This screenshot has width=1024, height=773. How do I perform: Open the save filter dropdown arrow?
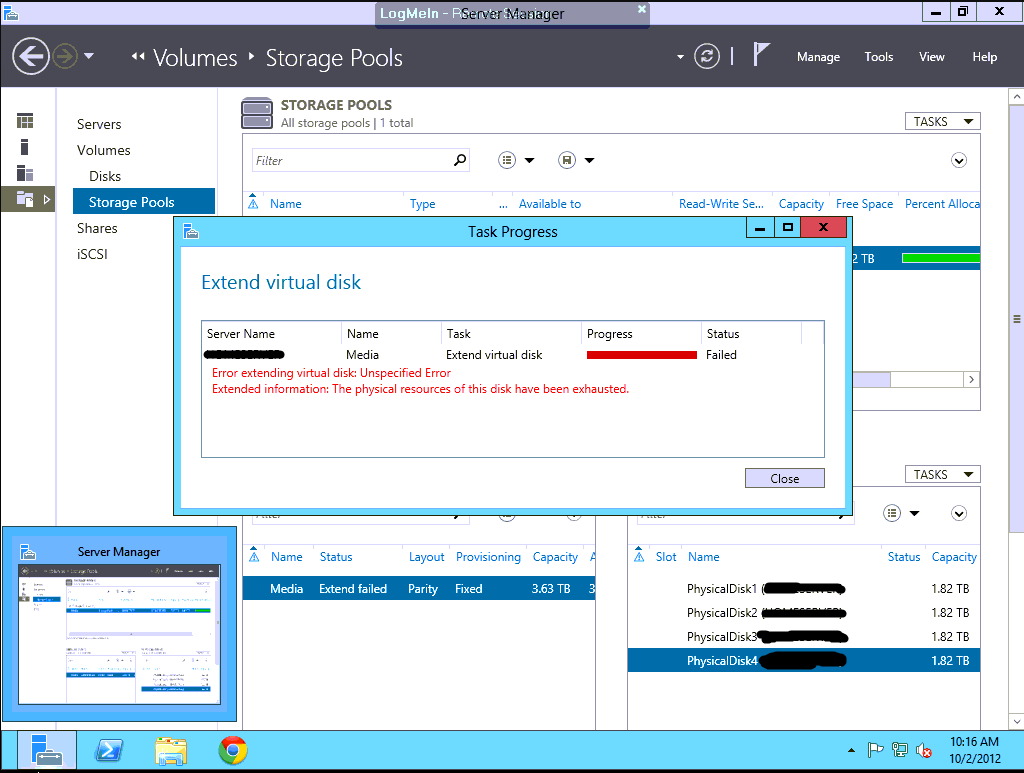tap(588, 160)
